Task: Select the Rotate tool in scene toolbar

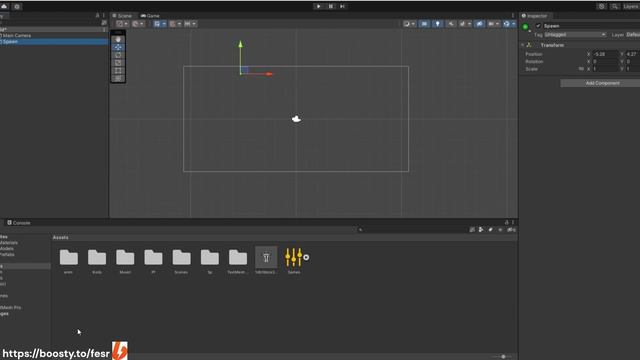Action: 118,55
